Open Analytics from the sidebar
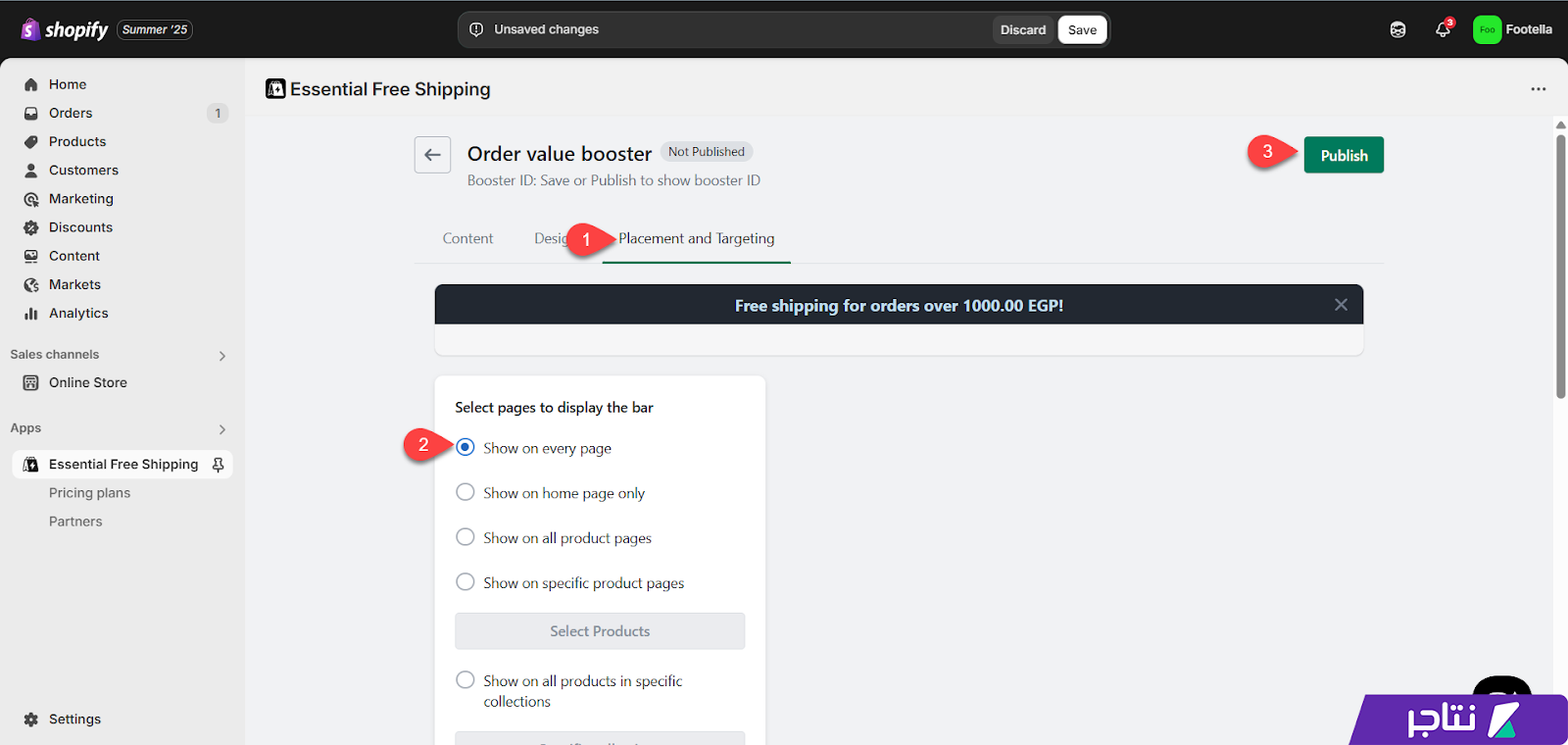 pos(78,314)
